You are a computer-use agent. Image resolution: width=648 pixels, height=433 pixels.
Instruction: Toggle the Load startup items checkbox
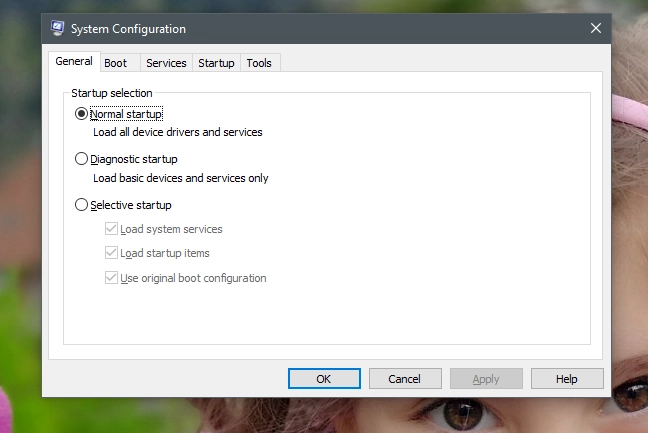(111, 252)
